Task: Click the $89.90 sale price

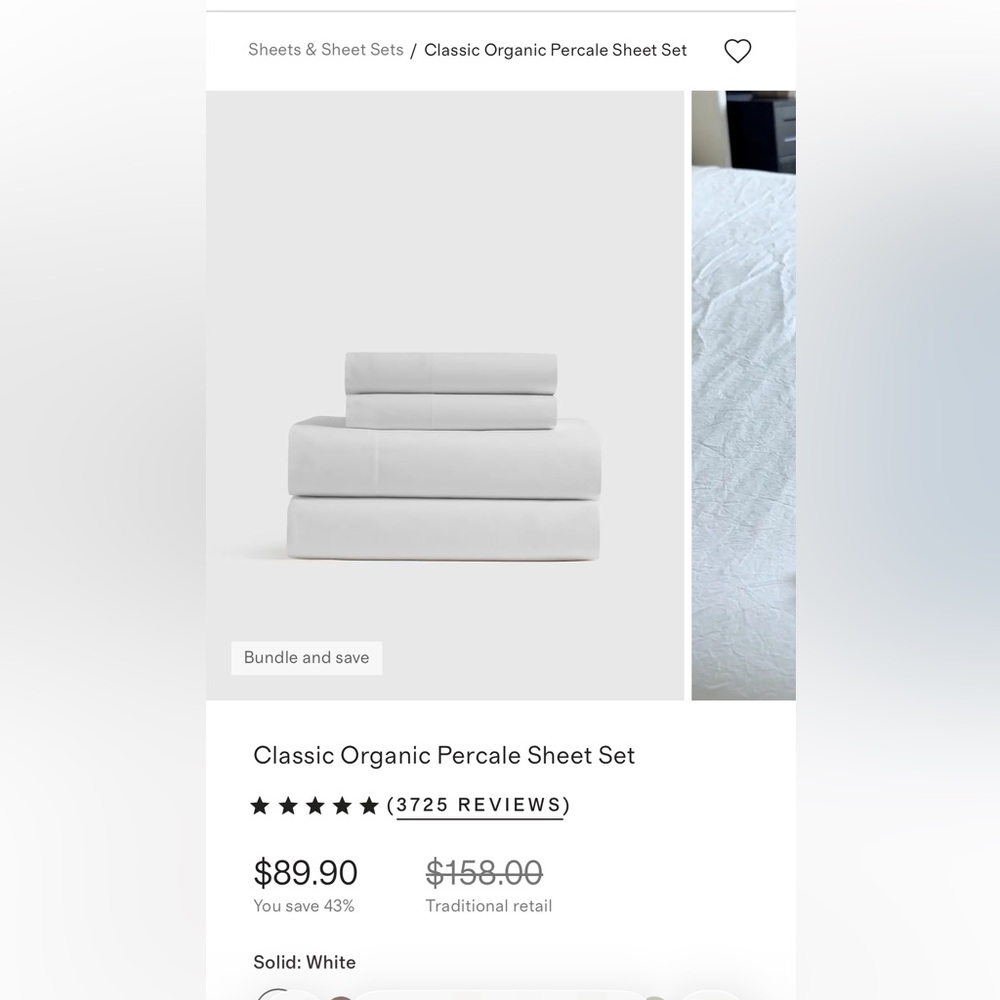Action: pyautogui.click(x=305, y=872)
